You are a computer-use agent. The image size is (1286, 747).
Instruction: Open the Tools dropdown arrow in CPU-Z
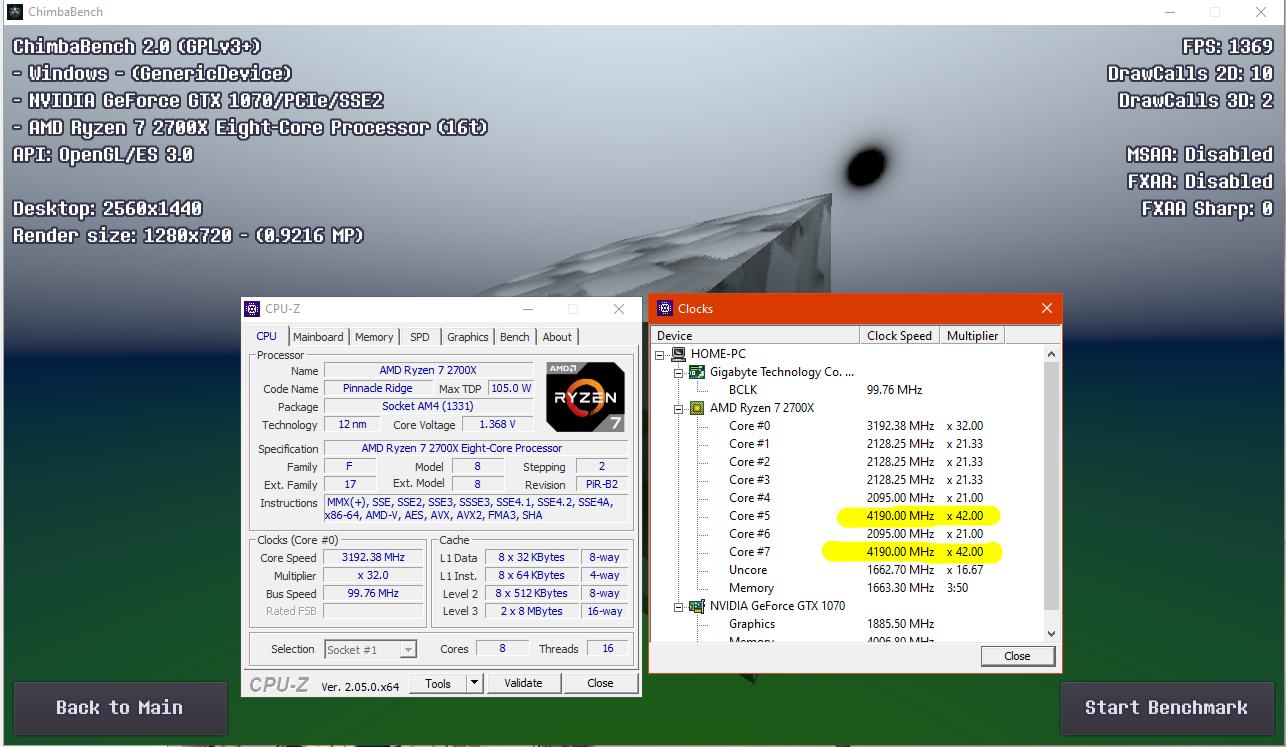click(x=475, y=683)
